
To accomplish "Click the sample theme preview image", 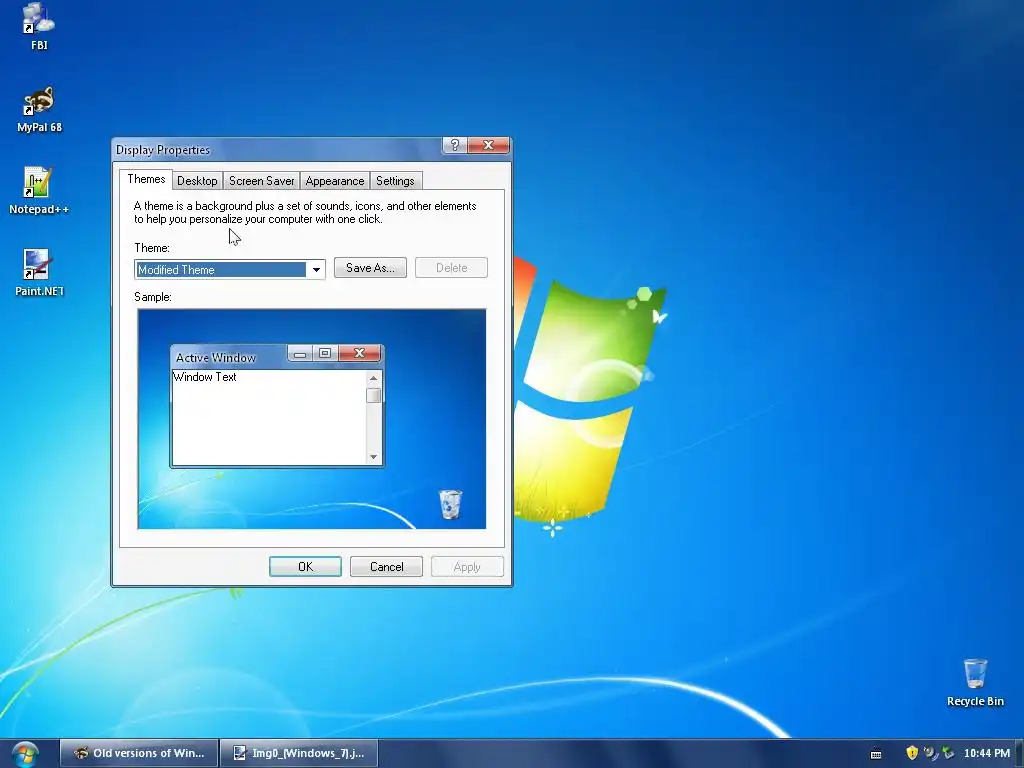I will (312, 419).
